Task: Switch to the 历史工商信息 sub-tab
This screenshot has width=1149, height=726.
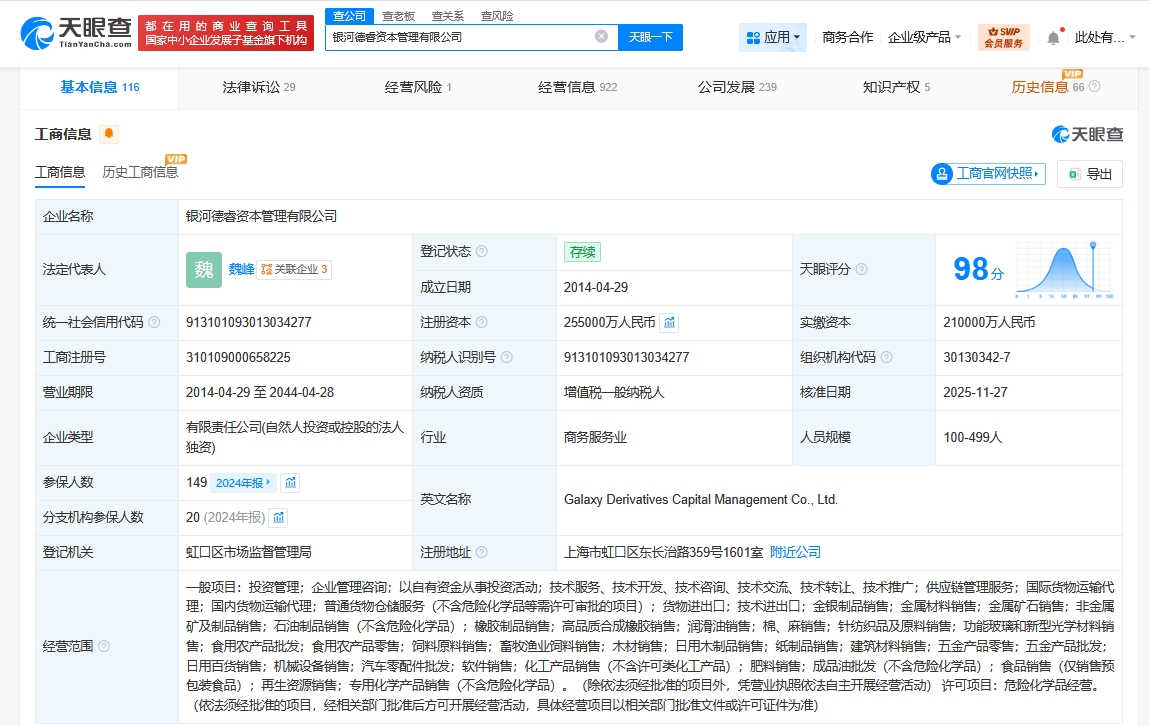Action: [140, 172]
